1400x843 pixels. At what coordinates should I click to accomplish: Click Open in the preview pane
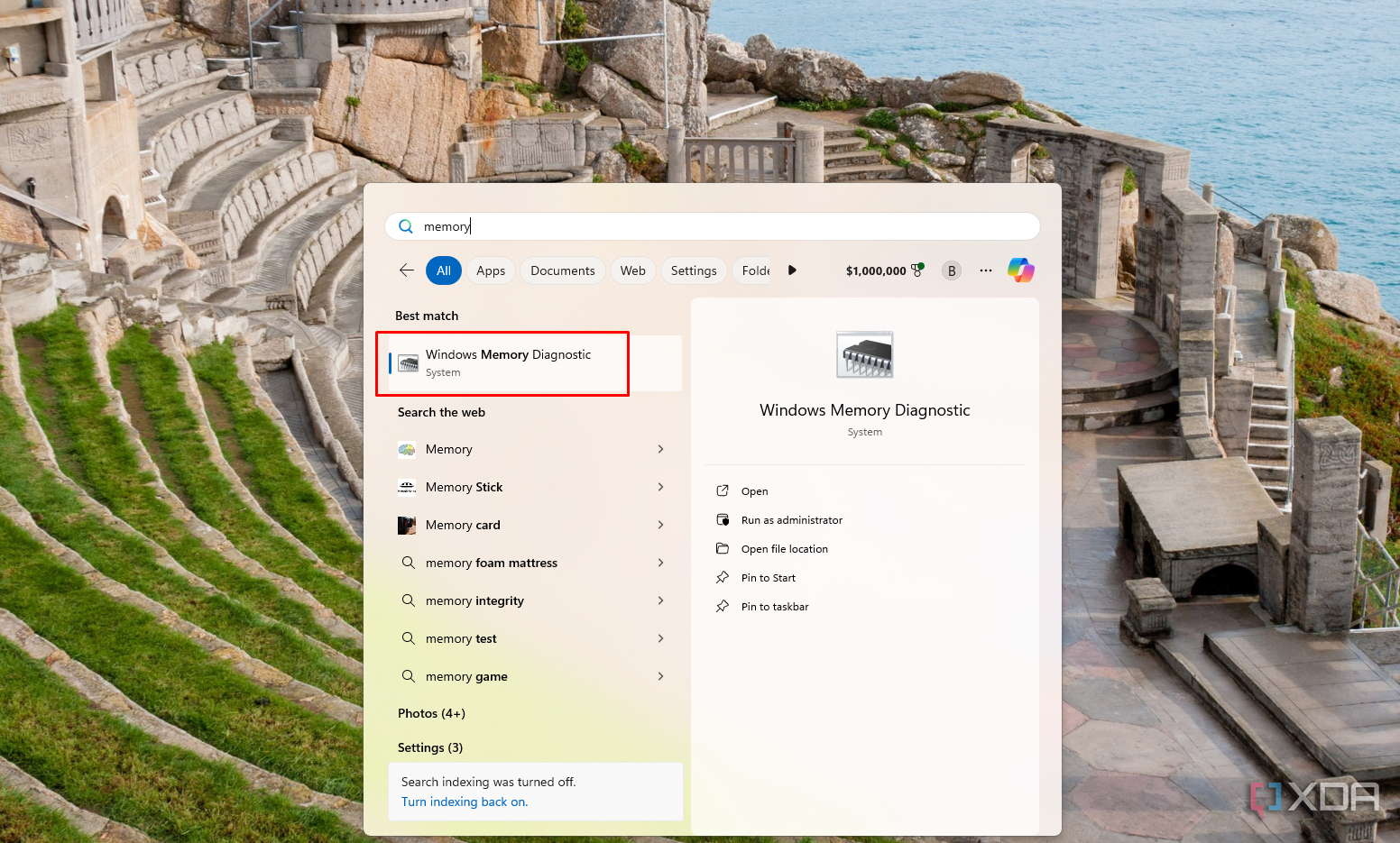click(x=755, y=491)
